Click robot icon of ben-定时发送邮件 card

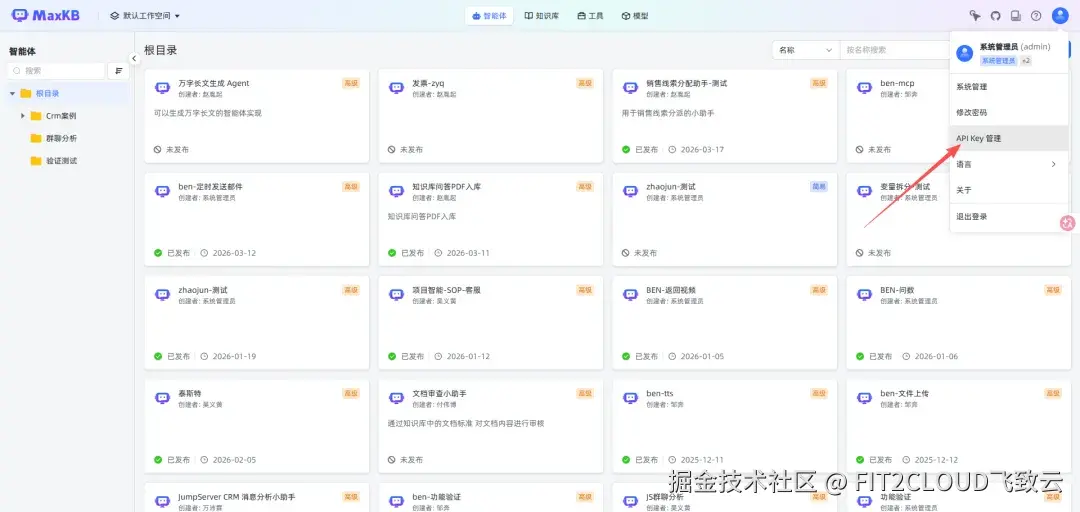point(163,191)
